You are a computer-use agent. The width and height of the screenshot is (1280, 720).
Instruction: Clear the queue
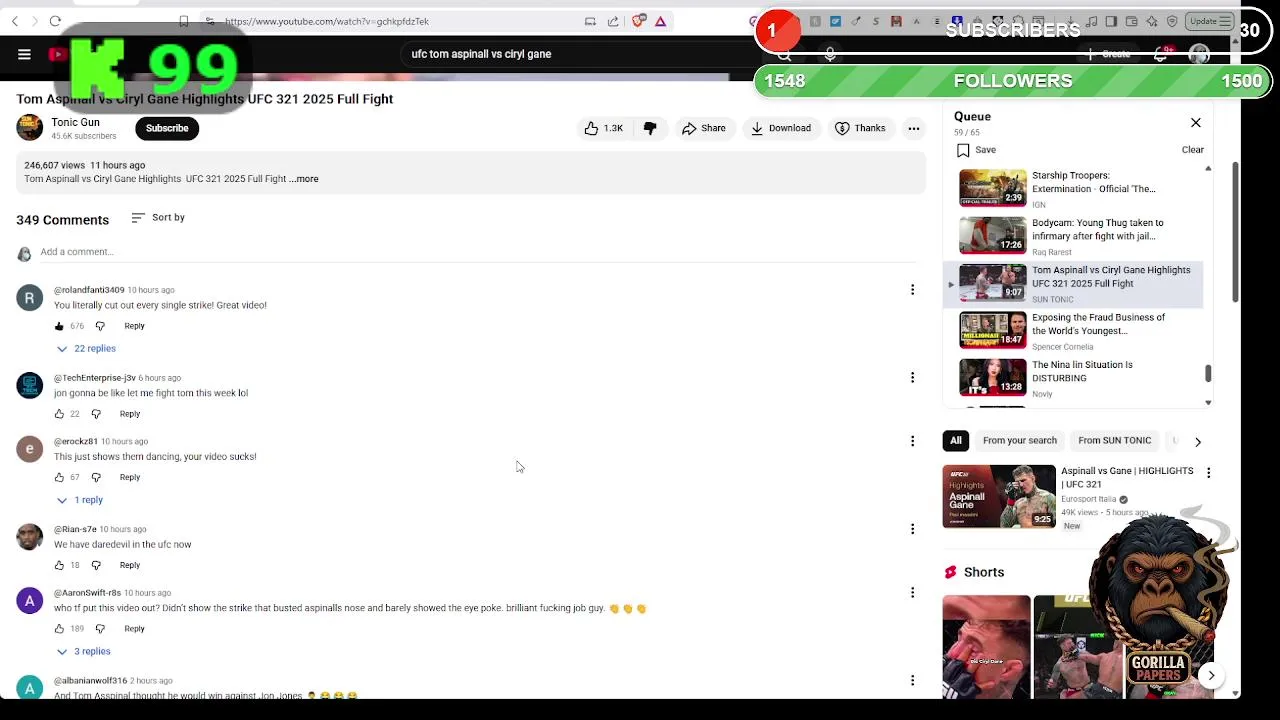1192,150
